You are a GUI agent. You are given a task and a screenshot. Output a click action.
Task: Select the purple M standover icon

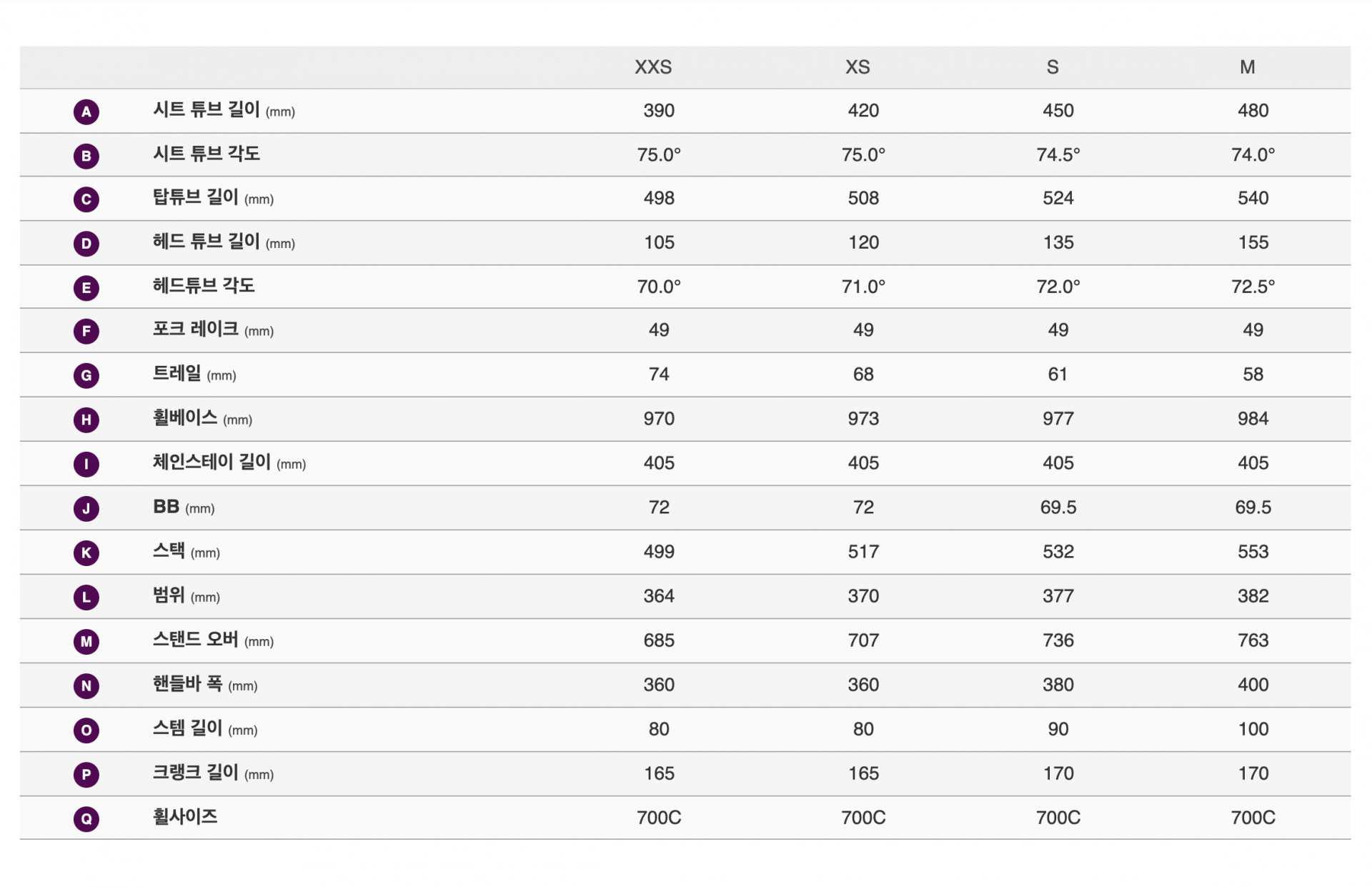tap(86, 641)
